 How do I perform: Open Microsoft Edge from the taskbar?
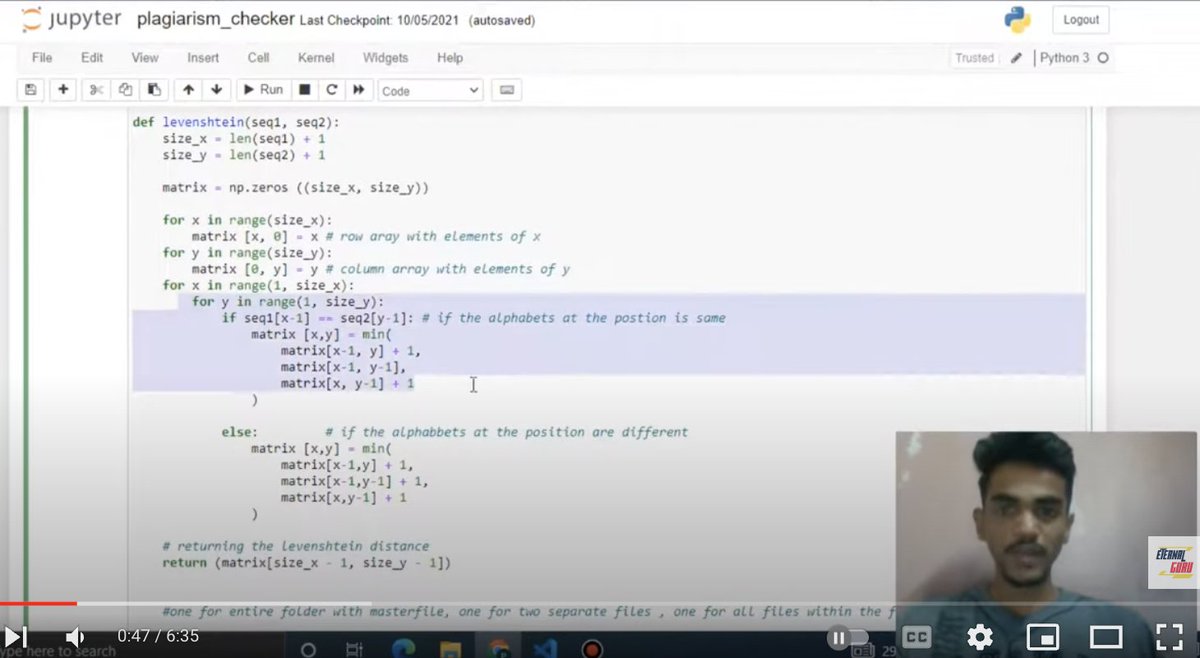pos(404,649)
